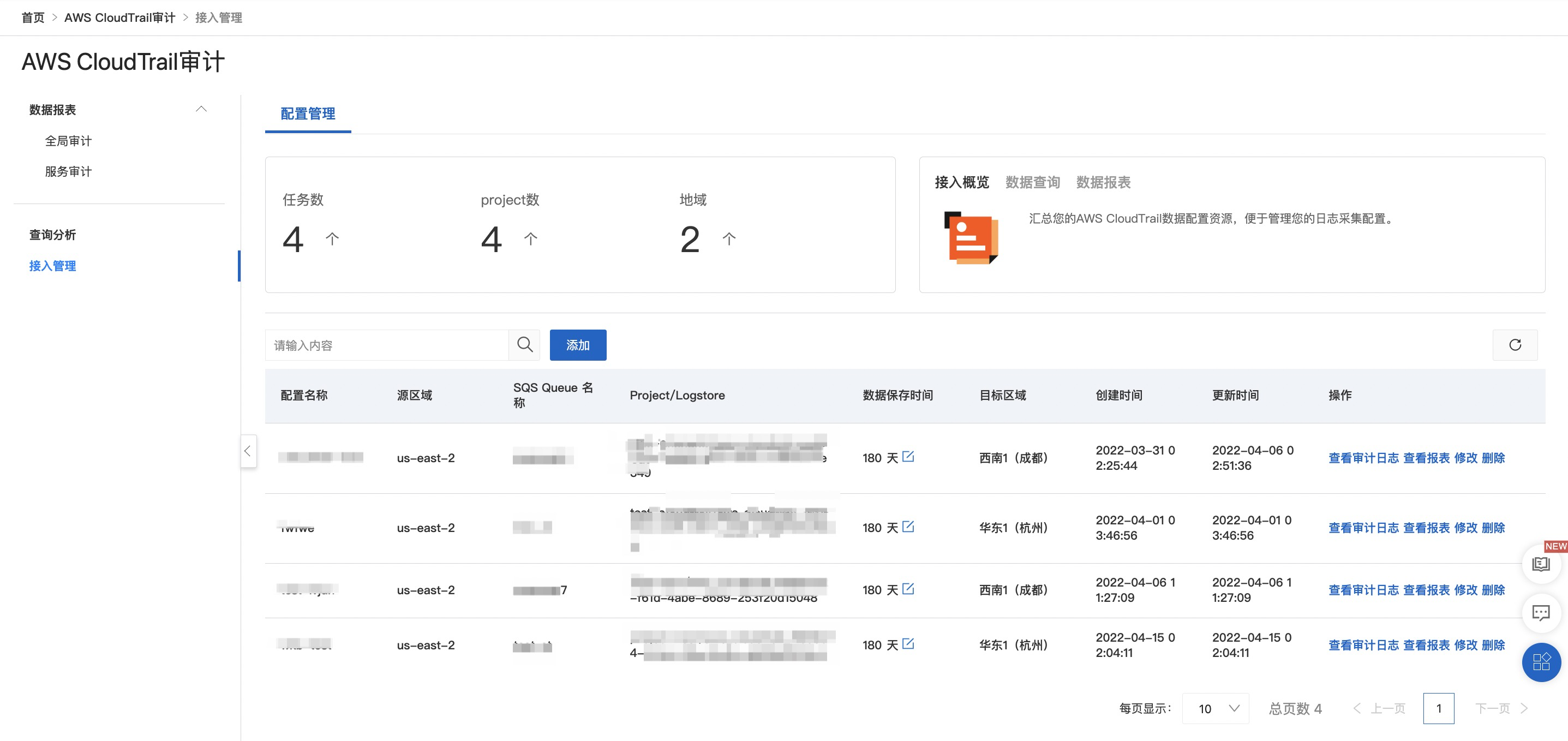Edit retention for the 2022-03-31 row
Viewport: 1568px width, 741px height.
[908, 456]
